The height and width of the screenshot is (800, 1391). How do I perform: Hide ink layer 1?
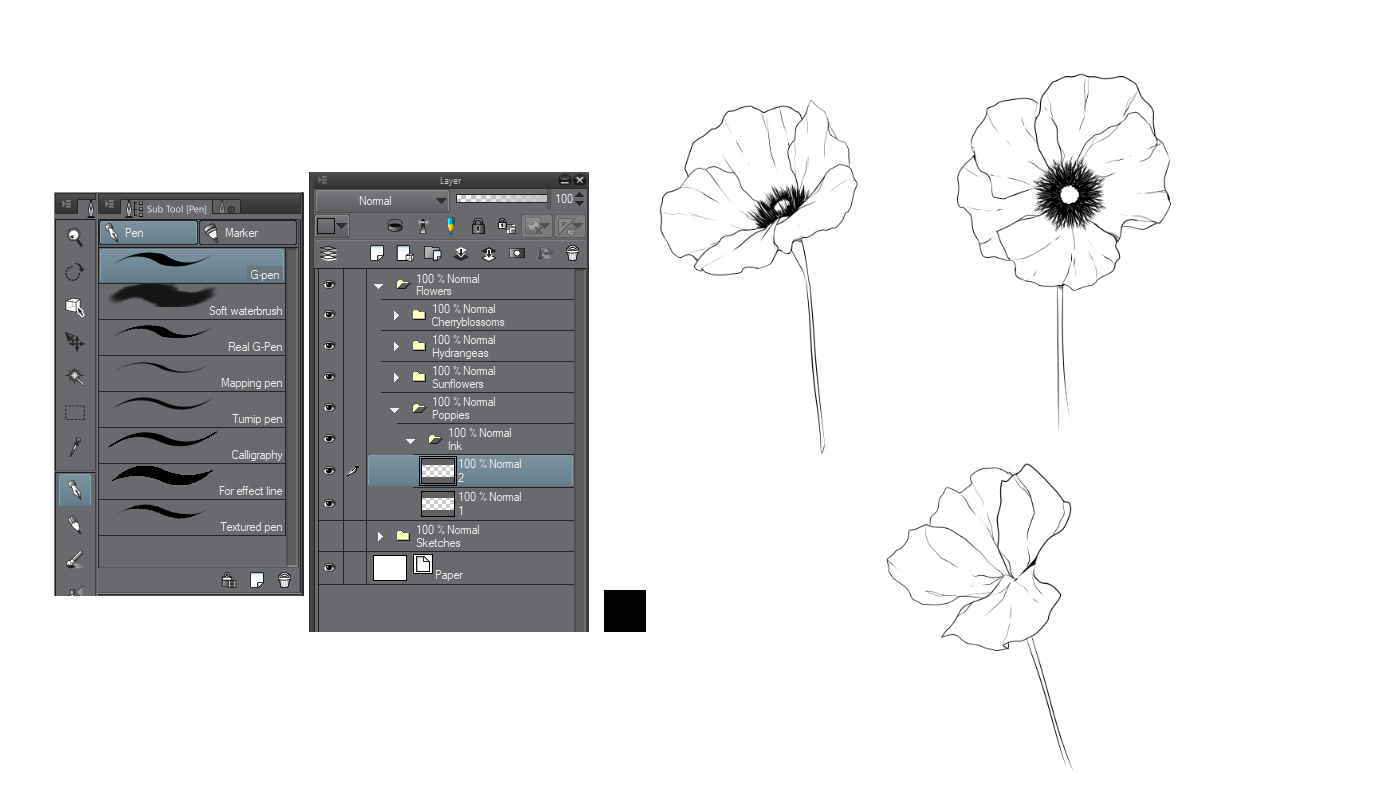(x=330, y=504)
